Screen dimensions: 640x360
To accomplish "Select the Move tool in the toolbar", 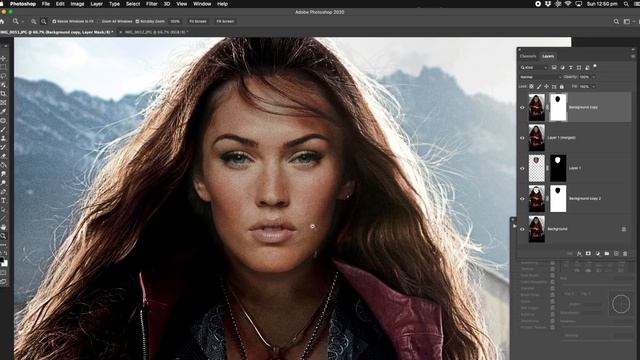I will pos(3,58).
